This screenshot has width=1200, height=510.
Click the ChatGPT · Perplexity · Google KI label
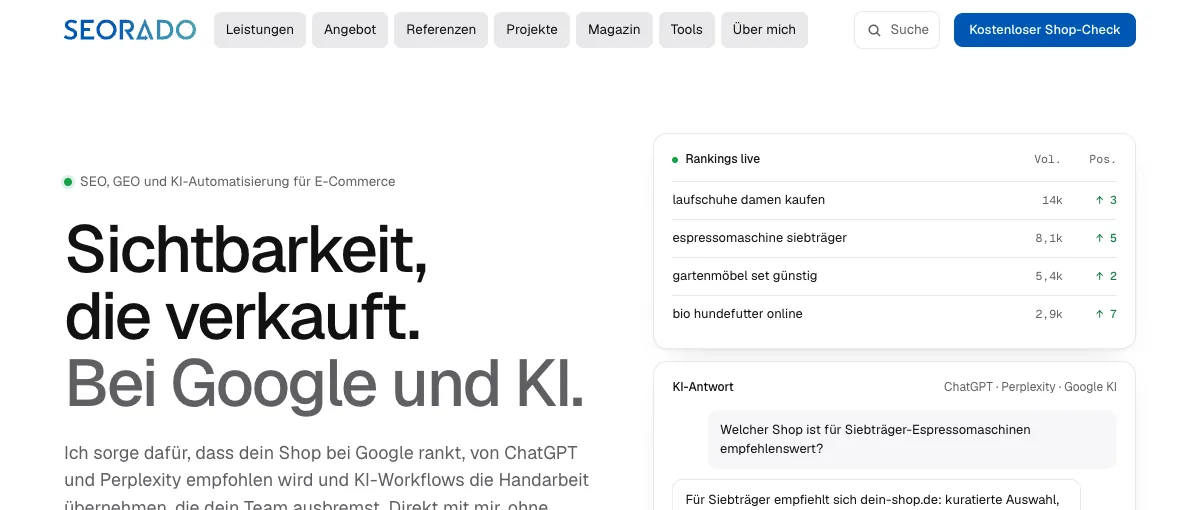coord(1030,387)
